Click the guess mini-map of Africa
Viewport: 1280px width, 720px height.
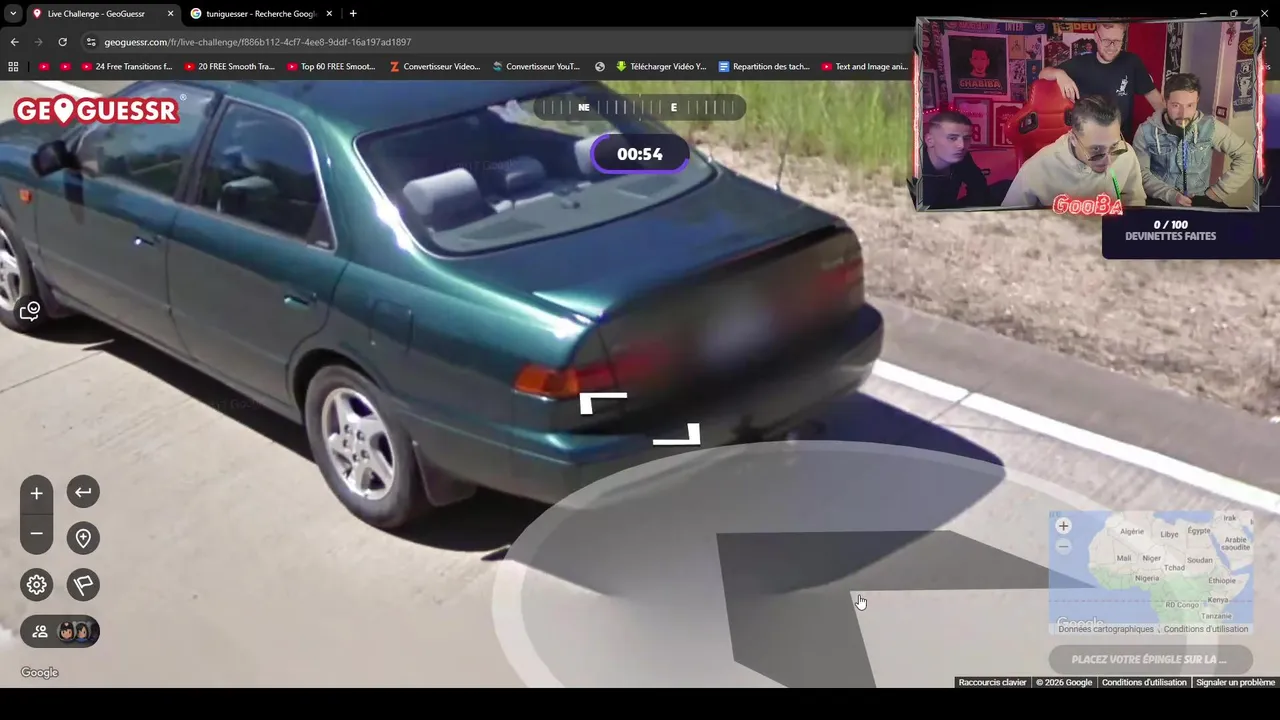1150,573
